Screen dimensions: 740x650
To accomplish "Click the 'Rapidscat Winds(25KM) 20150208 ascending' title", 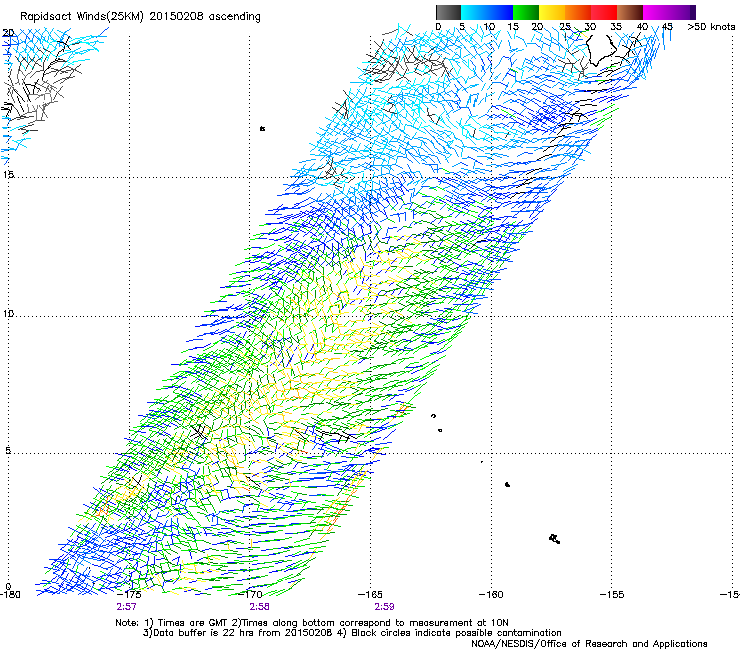I will click(140, 17).
